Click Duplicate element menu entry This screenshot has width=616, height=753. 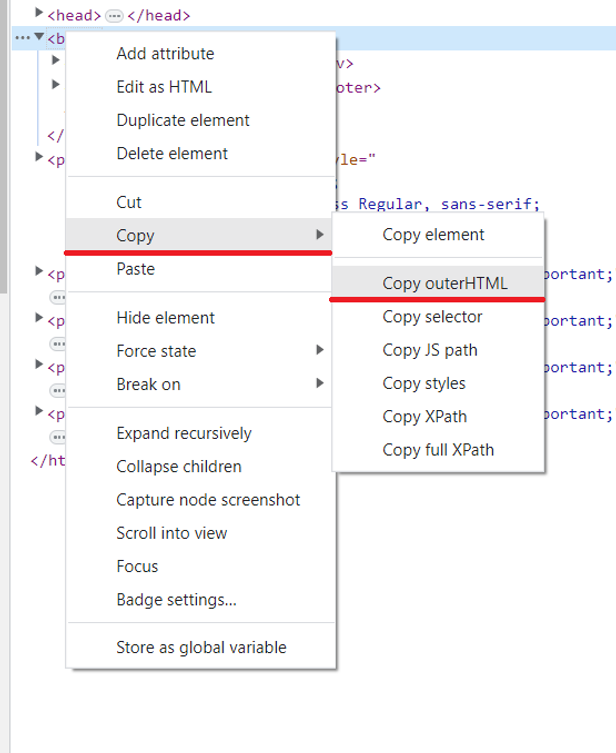[x=183, y=120]
